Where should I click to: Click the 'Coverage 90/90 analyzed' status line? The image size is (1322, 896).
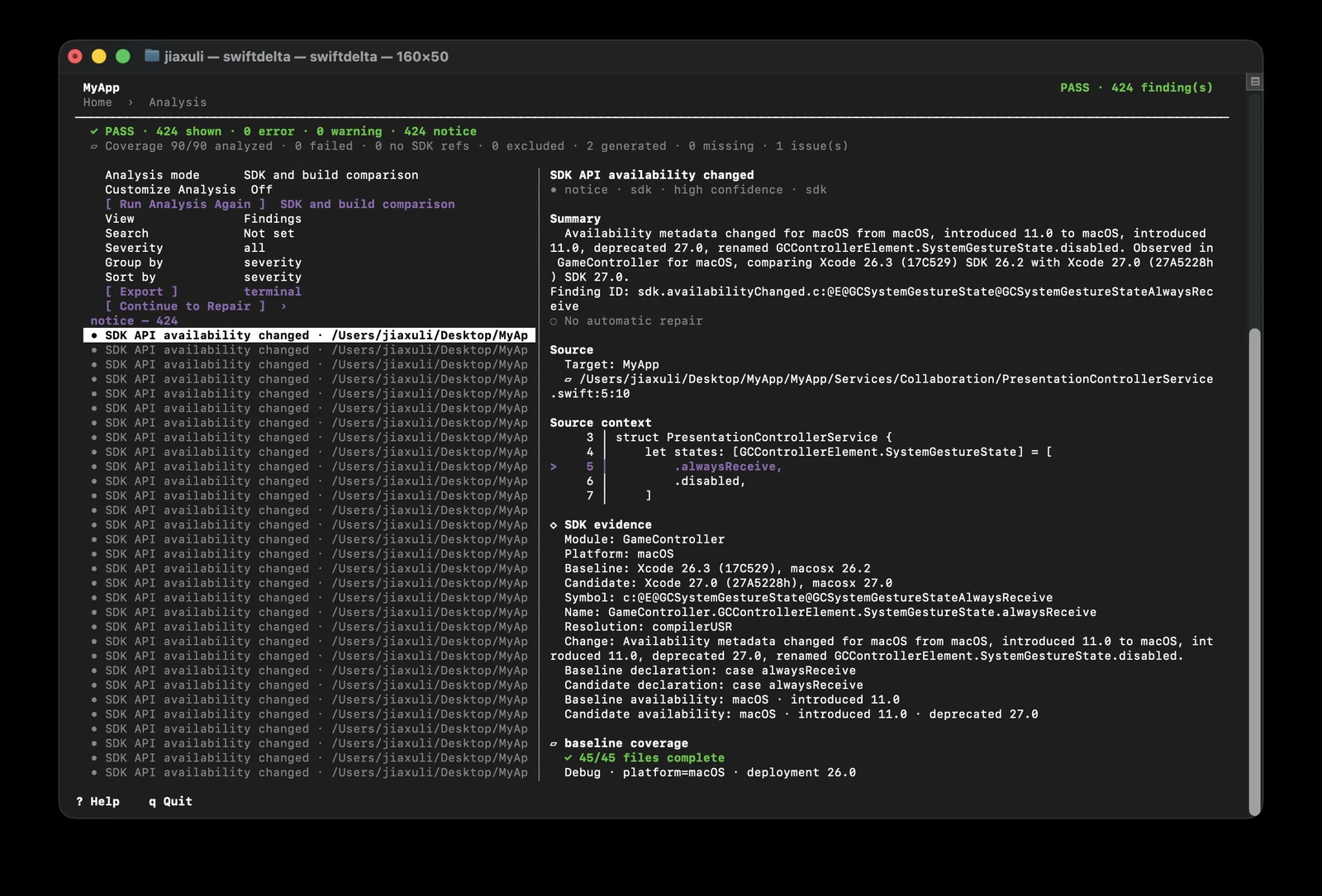468,146
